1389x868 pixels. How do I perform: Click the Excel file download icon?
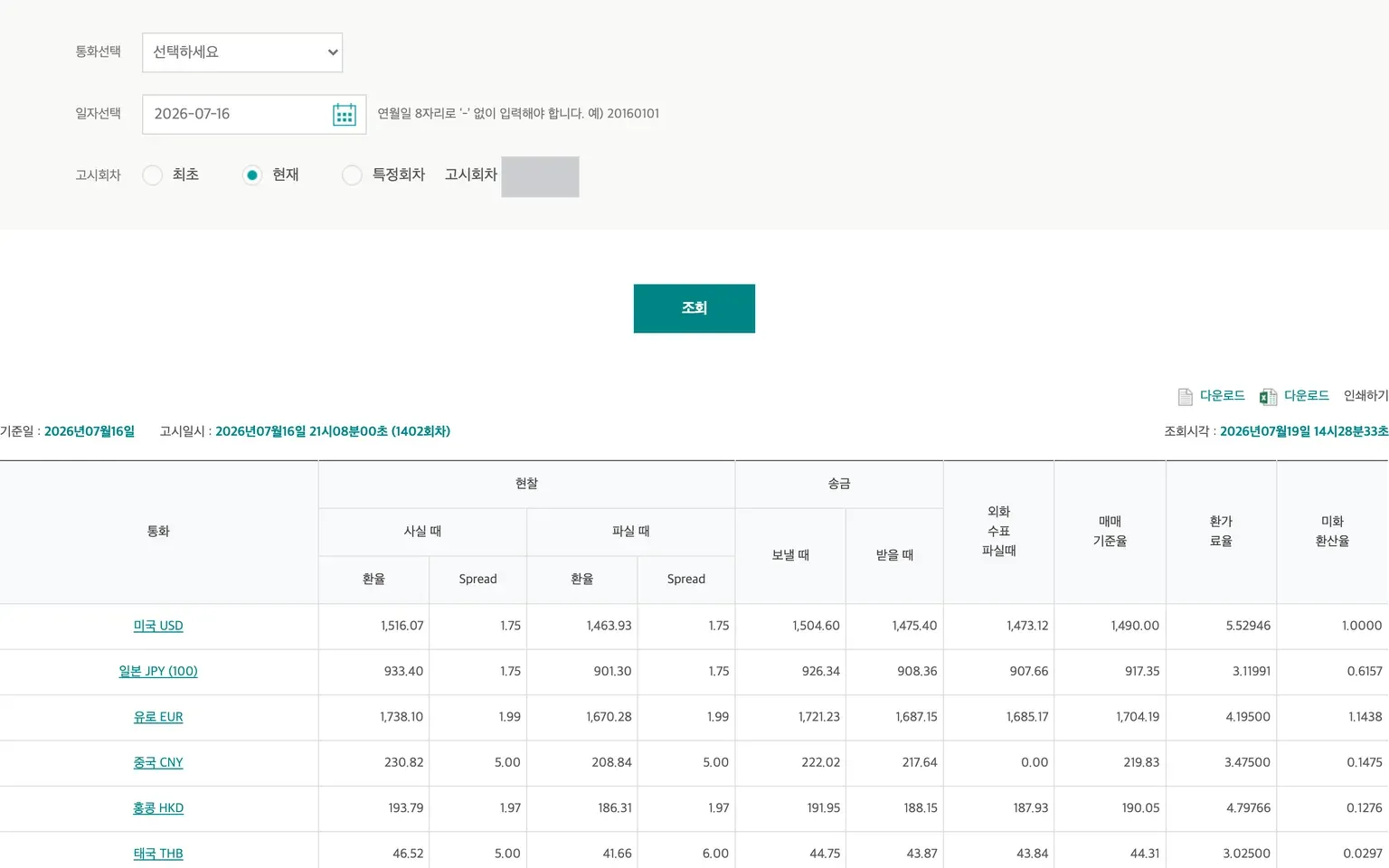point(1269,397)
